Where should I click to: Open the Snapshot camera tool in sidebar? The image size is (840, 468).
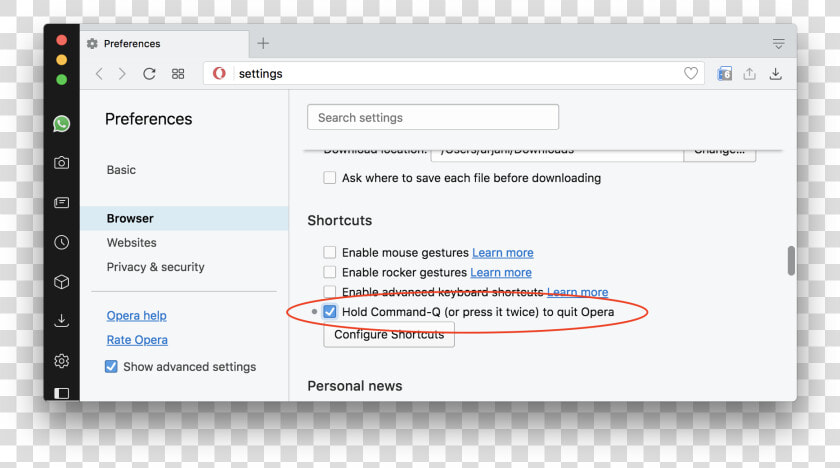click(x=62, y=163)
